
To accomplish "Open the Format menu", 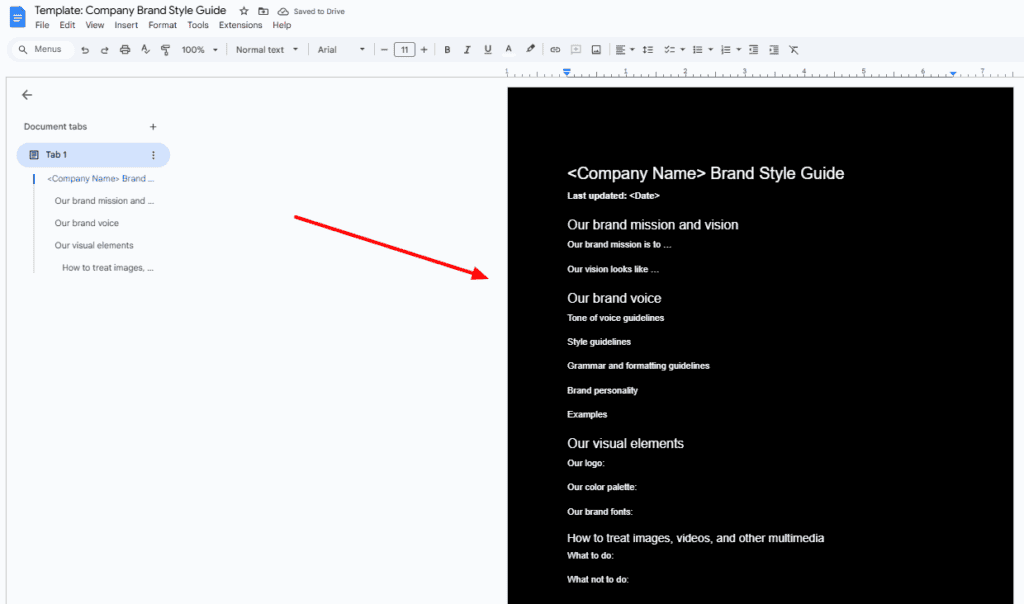I will (162, 25).
